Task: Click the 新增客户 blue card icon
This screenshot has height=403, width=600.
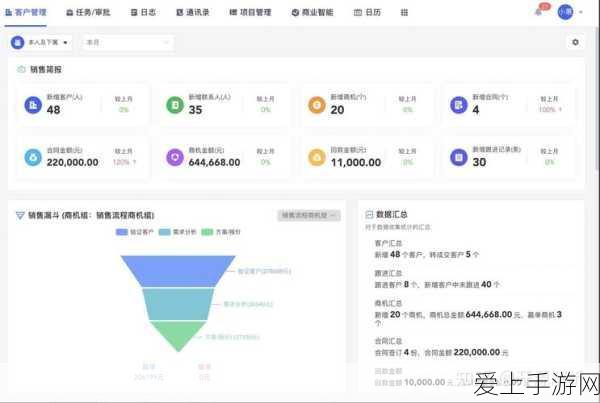Action: (33, 104)
